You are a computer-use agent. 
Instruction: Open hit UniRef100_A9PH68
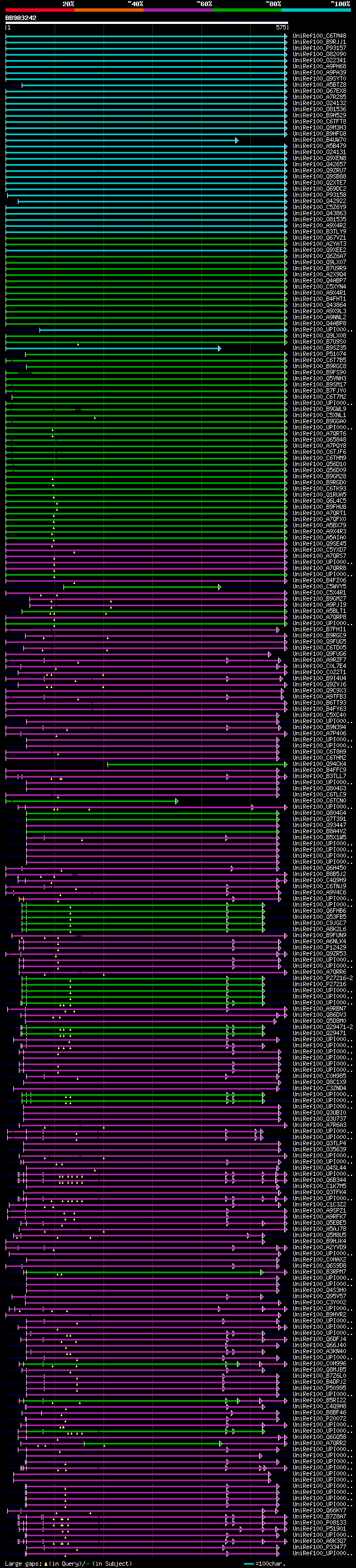[x=319, y=66]
